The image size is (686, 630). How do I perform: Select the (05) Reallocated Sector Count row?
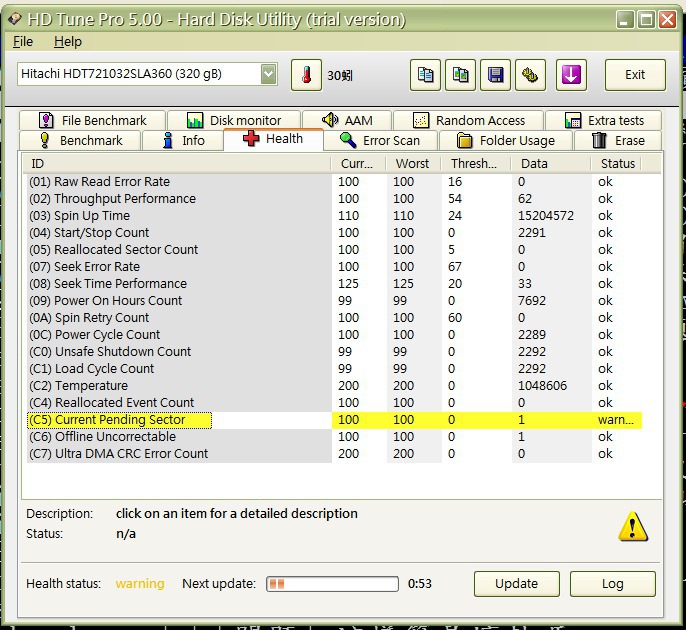point(334,250)
